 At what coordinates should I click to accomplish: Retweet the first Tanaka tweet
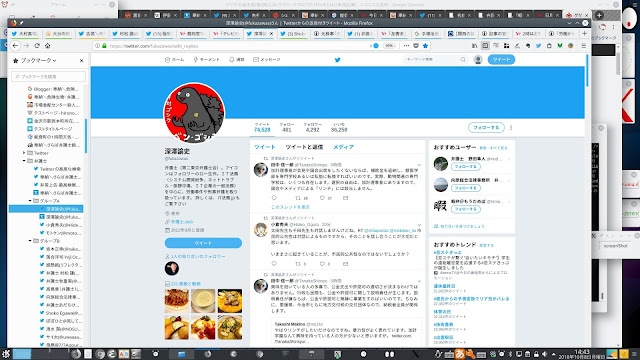pos(298,198)
